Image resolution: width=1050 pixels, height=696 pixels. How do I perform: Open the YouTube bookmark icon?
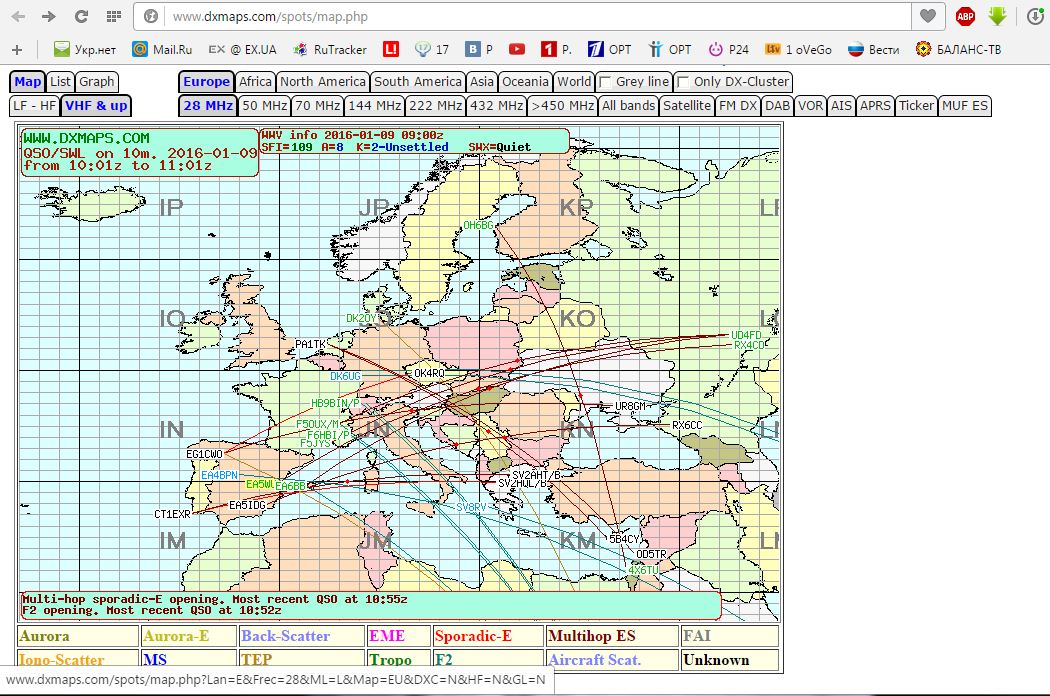coord(516,49)
